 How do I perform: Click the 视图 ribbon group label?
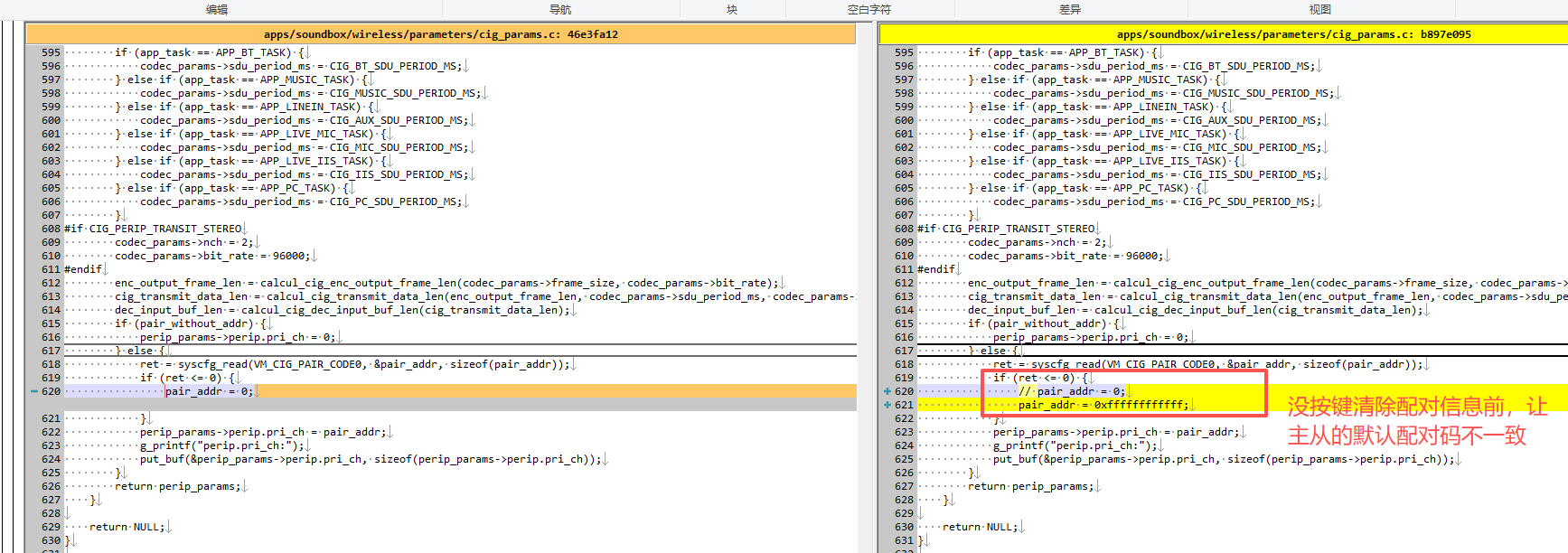pos(1320,9)
